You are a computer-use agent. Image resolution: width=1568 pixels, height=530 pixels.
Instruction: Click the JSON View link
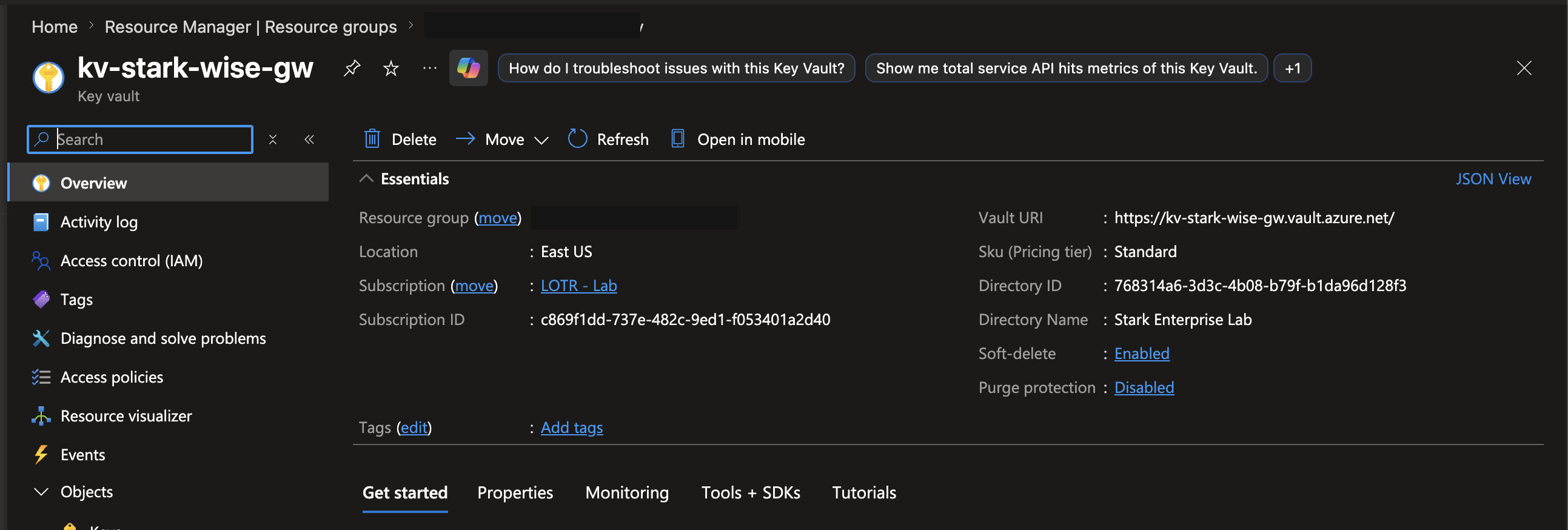click(1493, 179)
